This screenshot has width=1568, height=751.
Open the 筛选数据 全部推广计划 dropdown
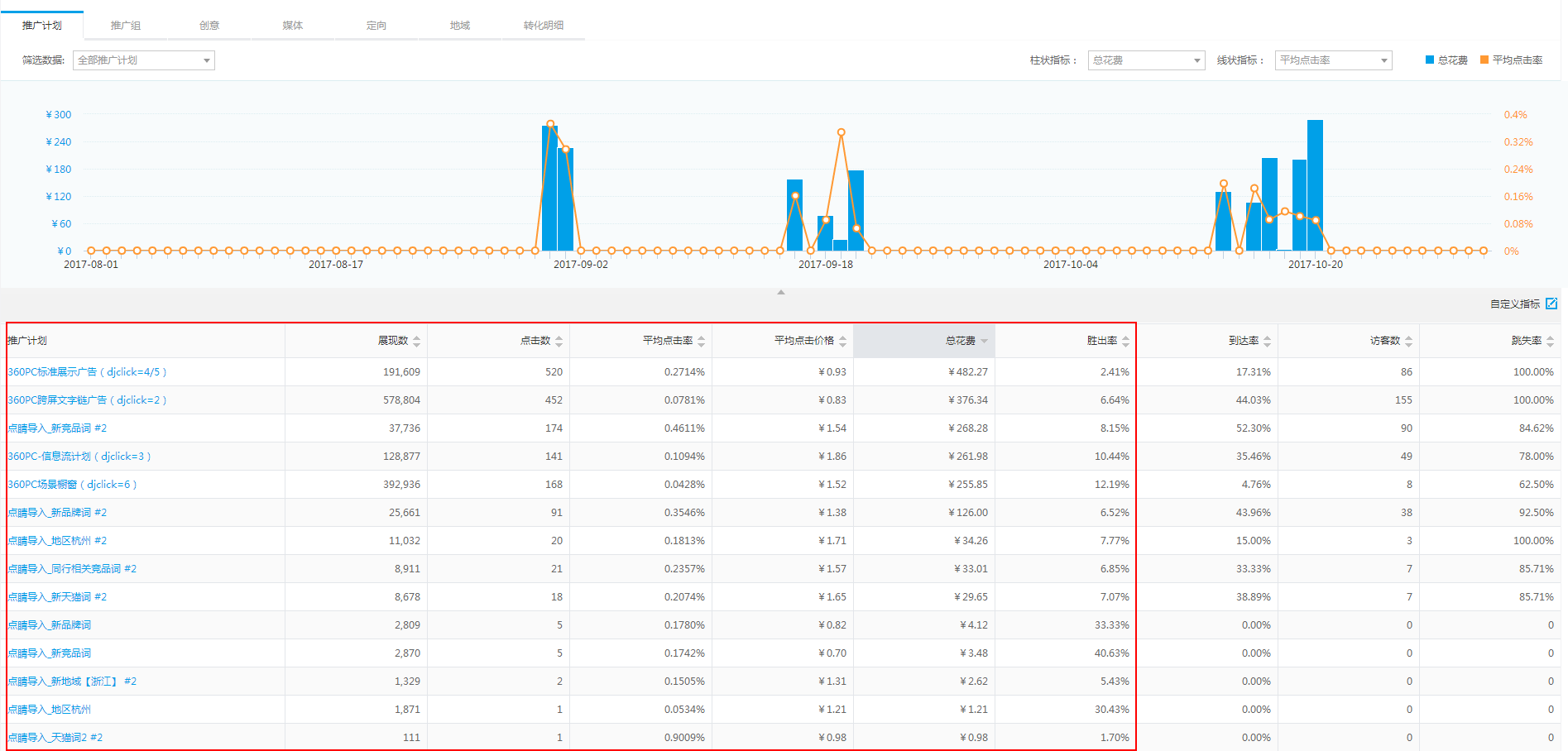[144, 60]
